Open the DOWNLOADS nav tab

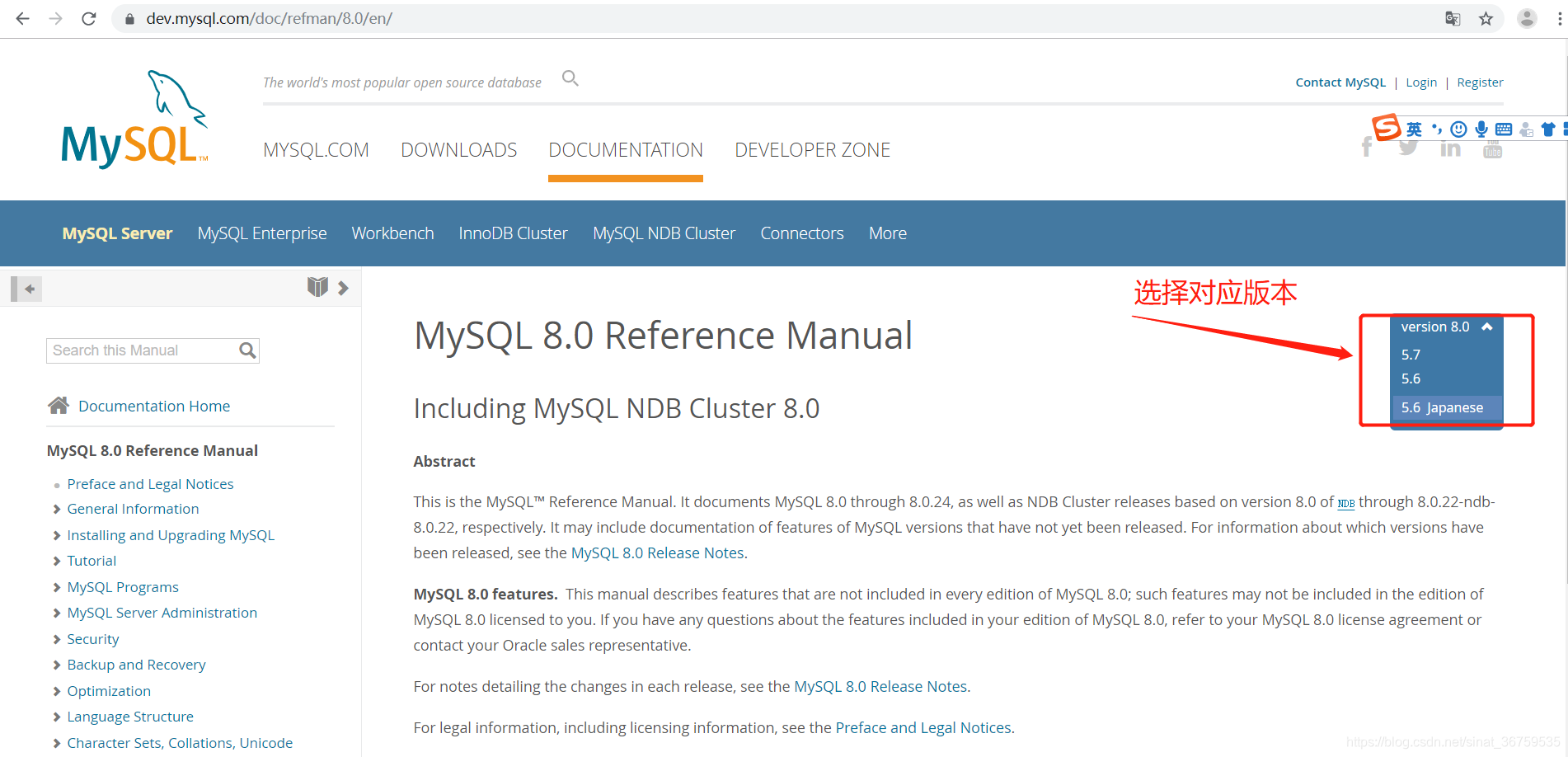[x=458, y=150]
